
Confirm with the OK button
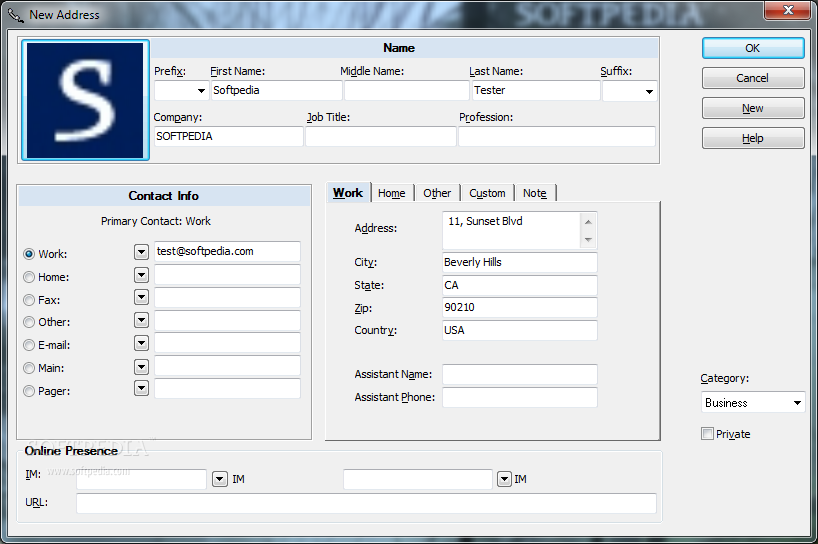point(753,48)
